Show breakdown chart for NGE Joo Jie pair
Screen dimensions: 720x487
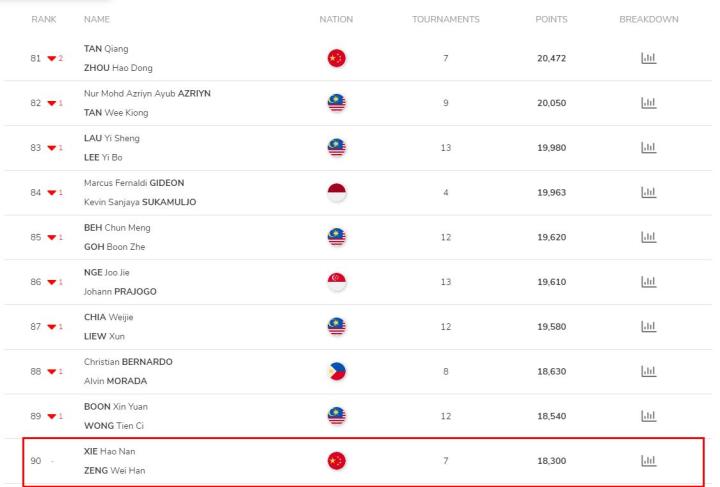(x=648, y=282)
